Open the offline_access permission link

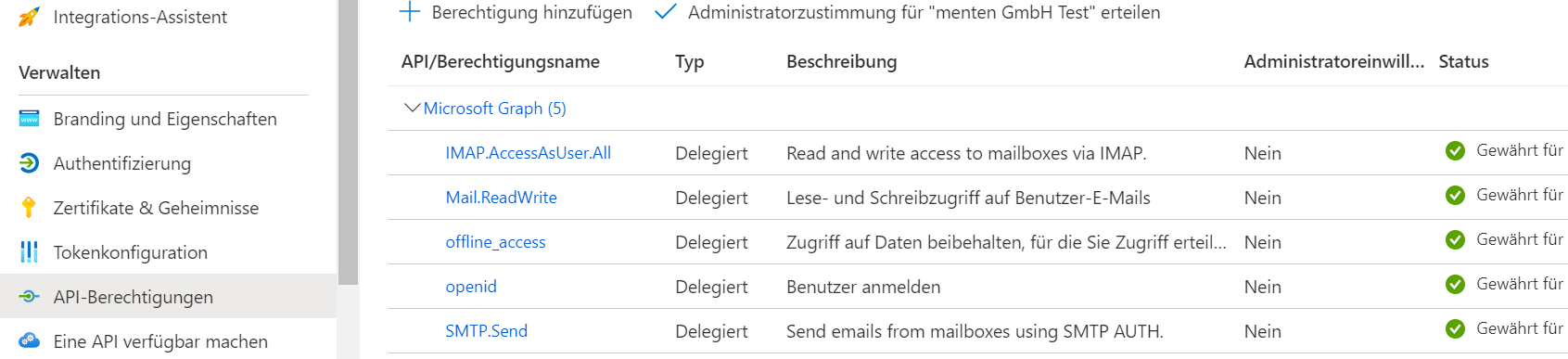pyautogui.click(x=495, y=242)
